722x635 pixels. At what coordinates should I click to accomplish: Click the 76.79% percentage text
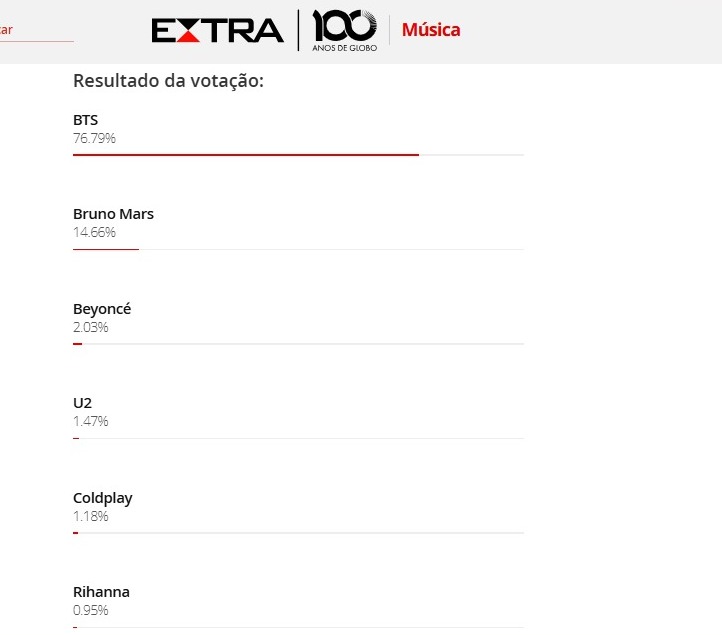94,138
